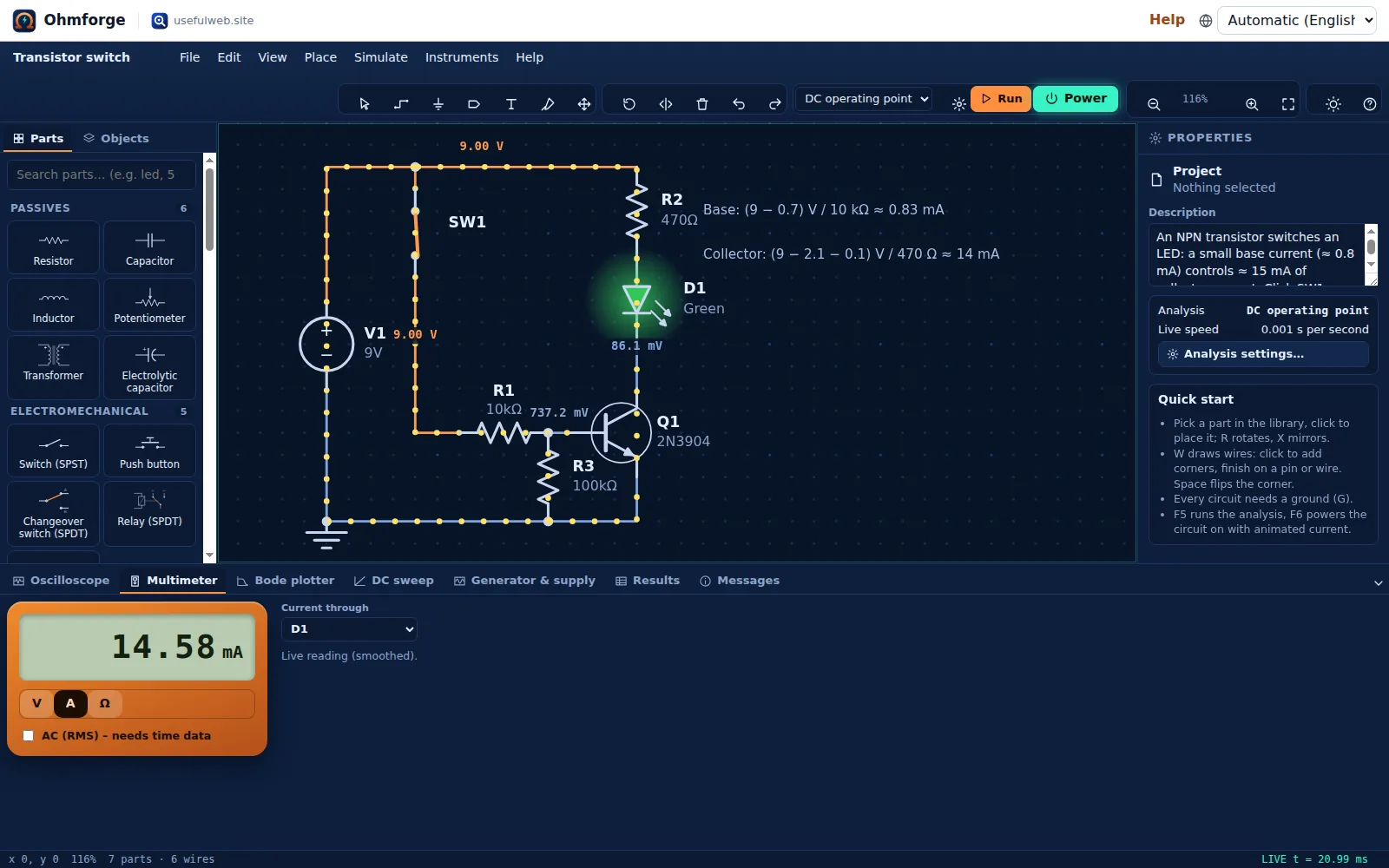Click the rotate component icon
The height and width of the screenshot is (868, 1389).
coord(629,104)
